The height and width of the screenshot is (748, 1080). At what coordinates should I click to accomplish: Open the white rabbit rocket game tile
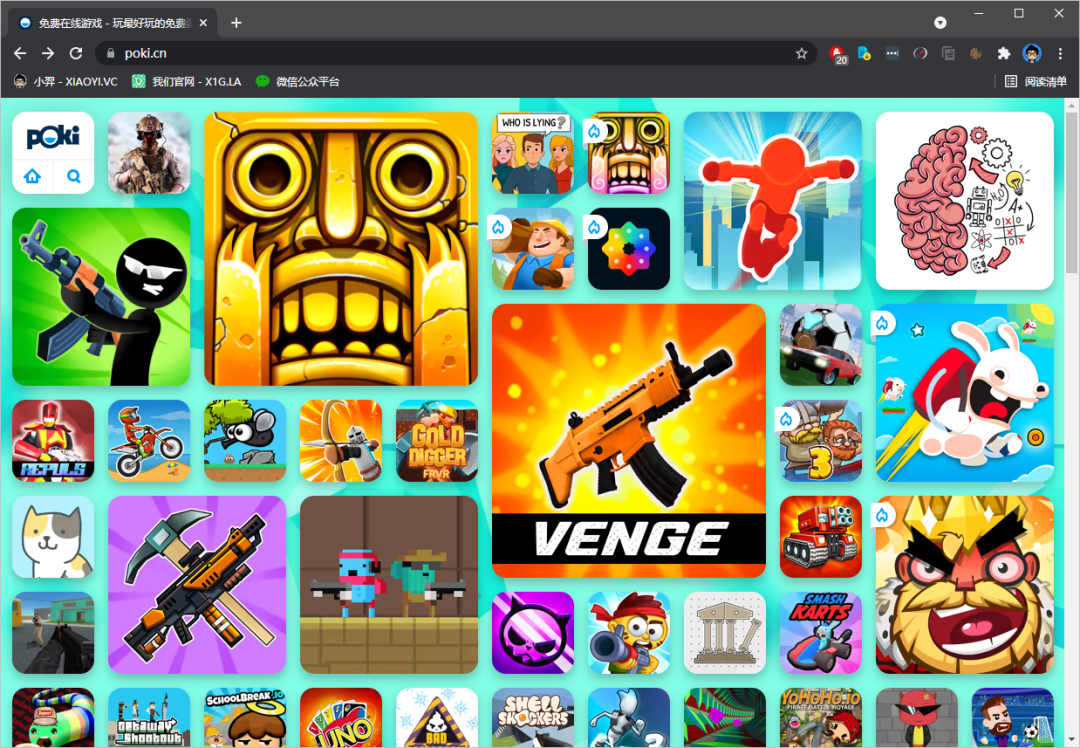coord(965,393)
